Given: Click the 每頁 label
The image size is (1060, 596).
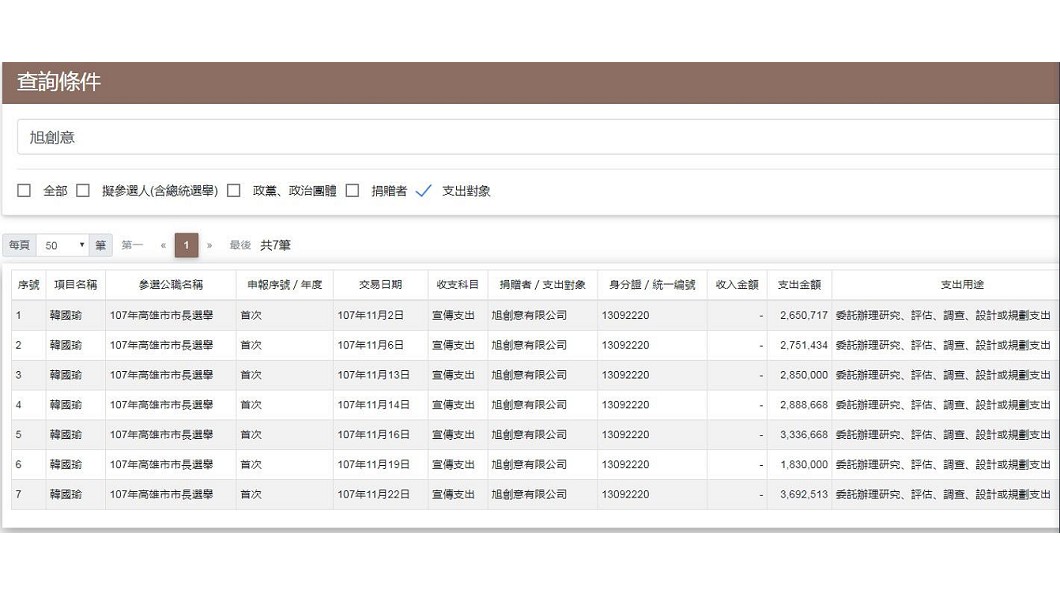Looking at the screenshot, I should click(x=20, y=245).
